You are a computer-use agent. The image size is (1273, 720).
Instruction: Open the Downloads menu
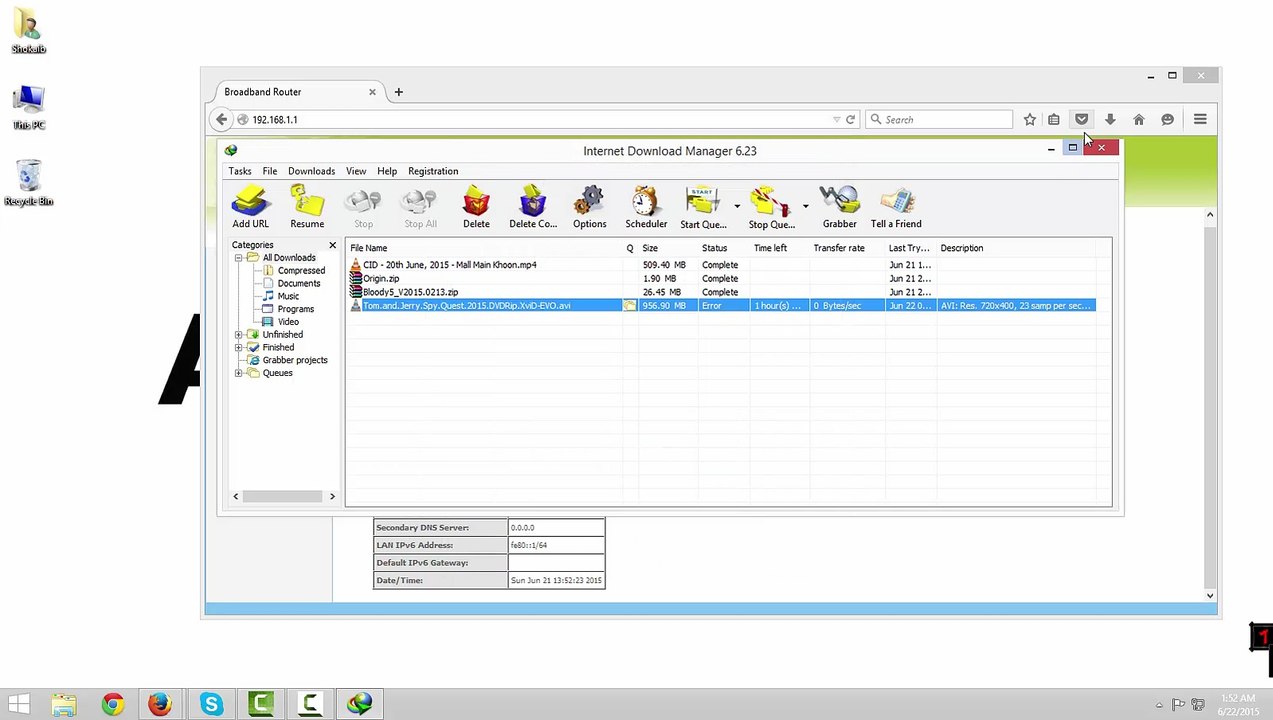coord(311,171)
